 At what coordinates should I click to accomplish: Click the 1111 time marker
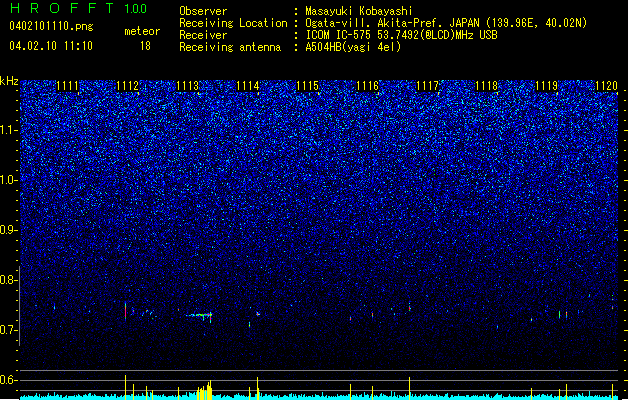click(67, 86)
